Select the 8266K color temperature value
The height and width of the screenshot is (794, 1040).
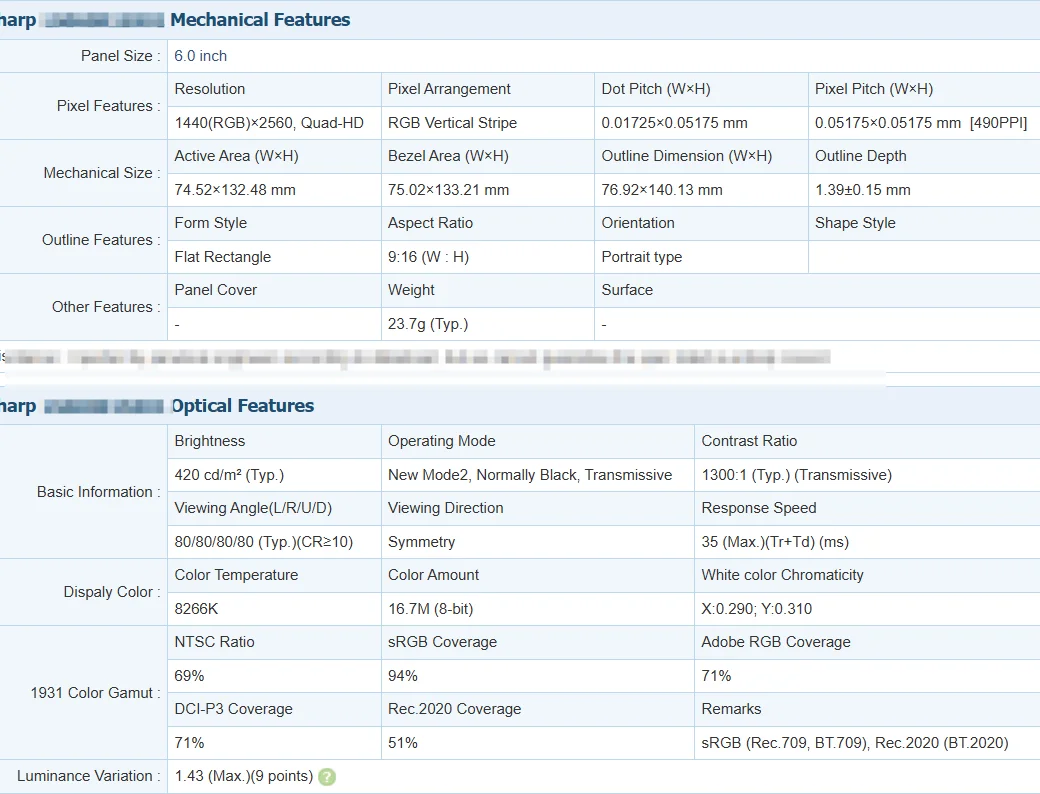coord(196,609)
